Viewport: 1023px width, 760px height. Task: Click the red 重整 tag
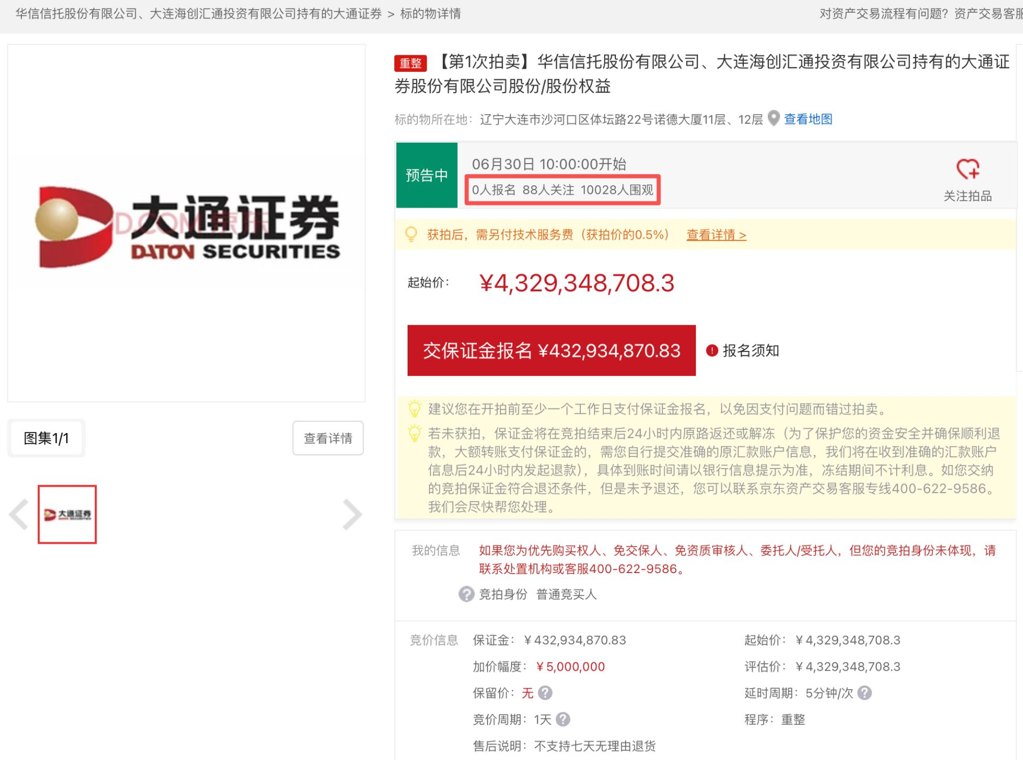(410, 63)
